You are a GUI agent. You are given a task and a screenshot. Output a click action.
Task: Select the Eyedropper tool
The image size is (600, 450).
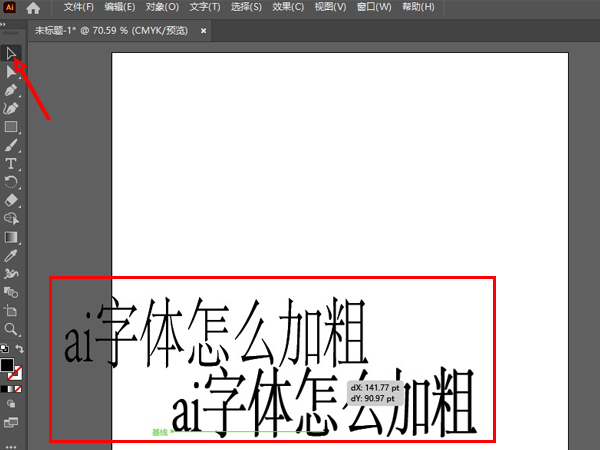[x=11, y=255]
